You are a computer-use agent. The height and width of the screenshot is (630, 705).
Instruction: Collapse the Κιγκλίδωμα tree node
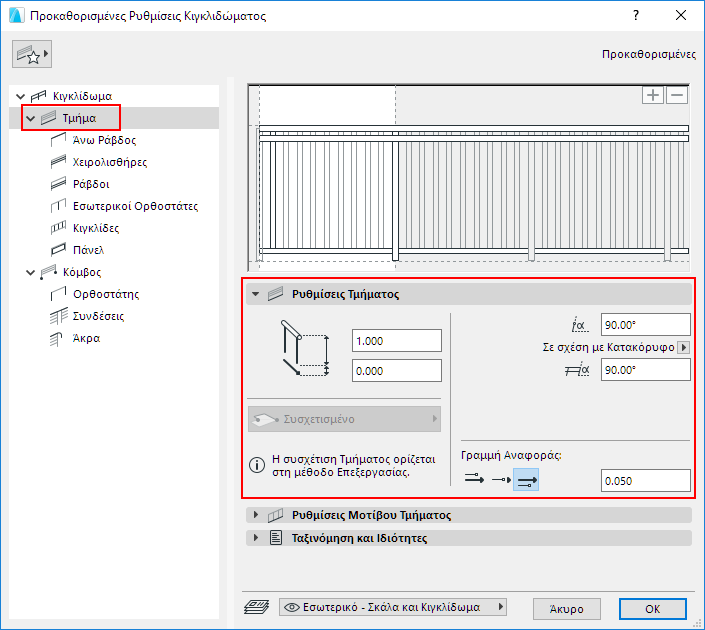click(x=20, y=96)
